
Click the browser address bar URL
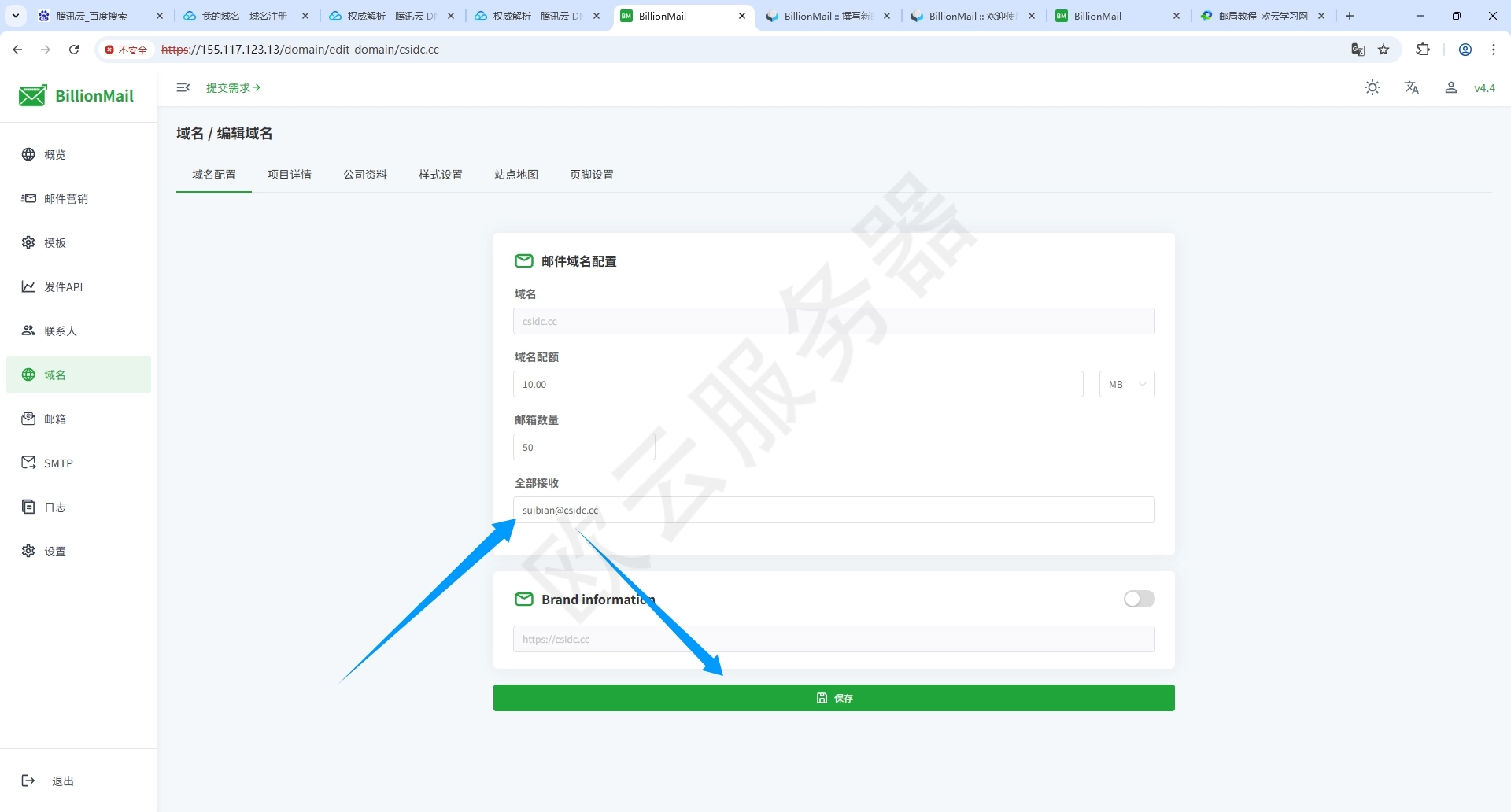pos(300,50)
